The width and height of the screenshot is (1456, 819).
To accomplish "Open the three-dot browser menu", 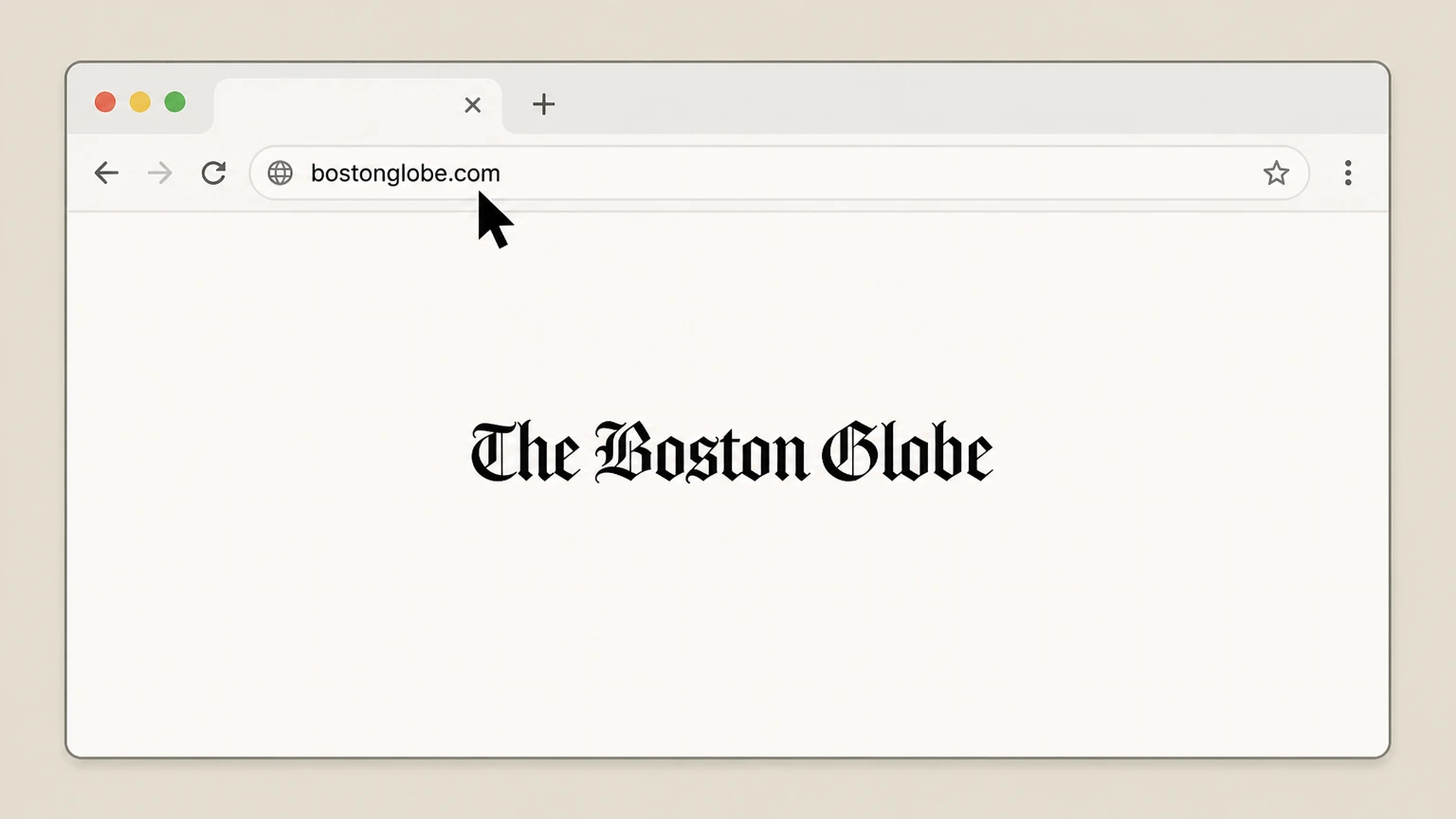I will click(1348, 173).
